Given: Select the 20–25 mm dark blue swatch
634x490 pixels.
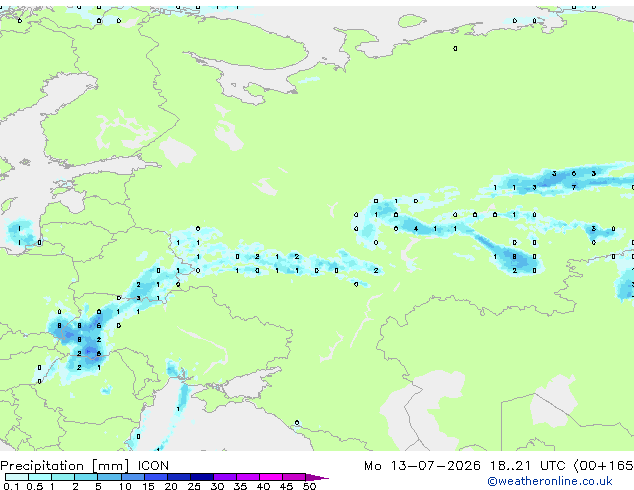Looking at the screenshot, I should pos(179,477).
